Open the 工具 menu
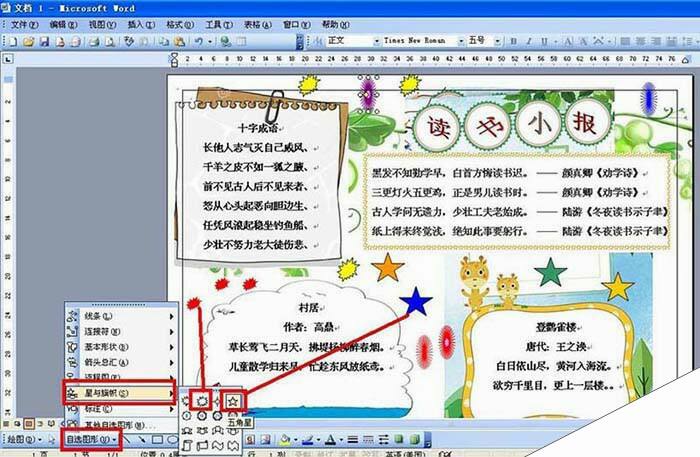Screen dimensions: 700x457 click(x=219, y=24)
